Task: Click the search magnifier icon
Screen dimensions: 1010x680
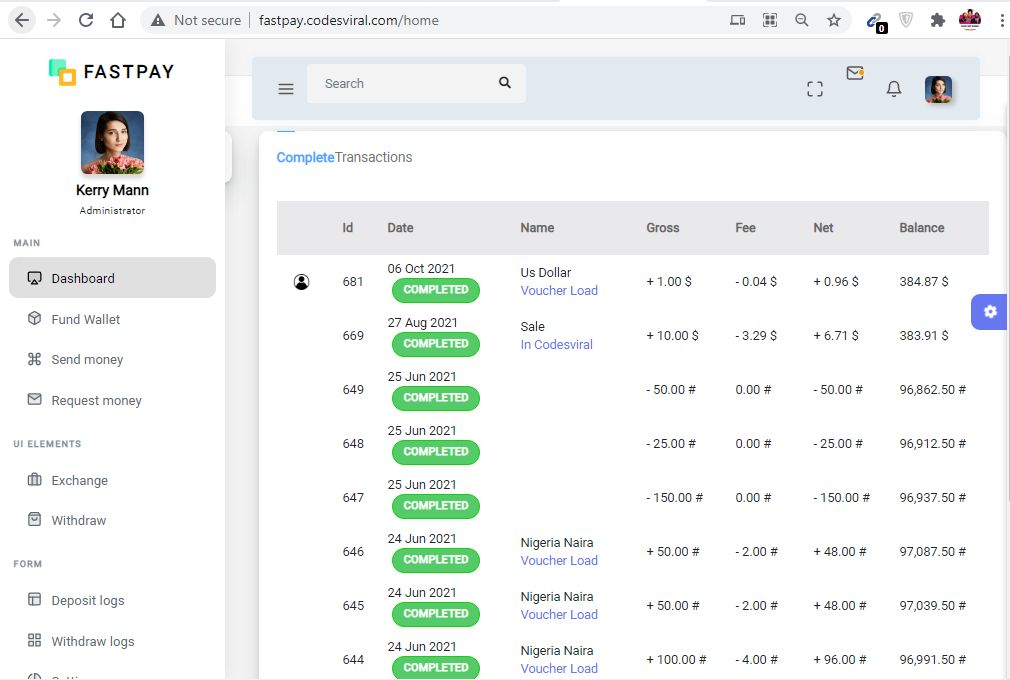Action: [x=505, y=83]
